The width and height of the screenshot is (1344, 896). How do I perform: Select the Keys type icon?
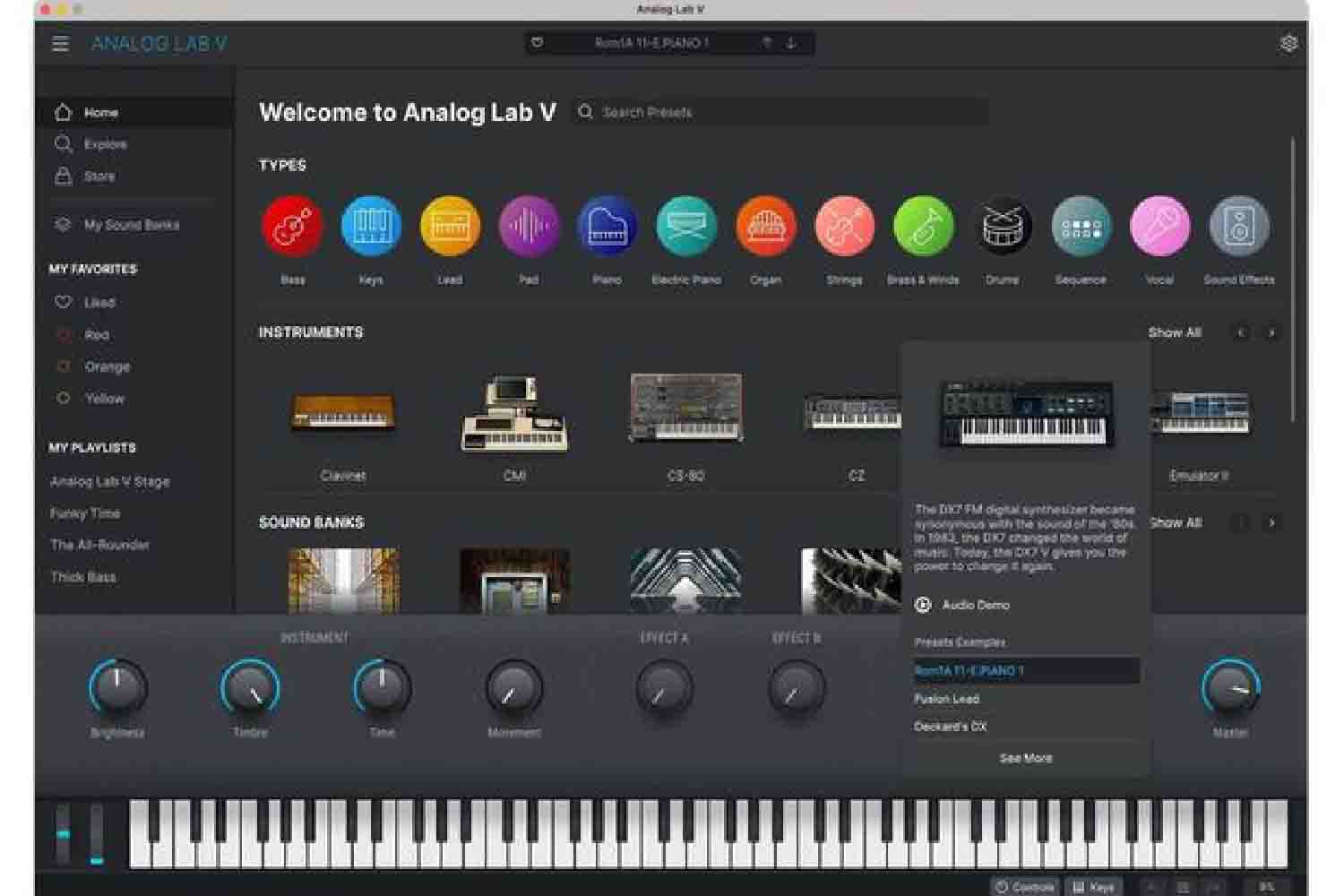tap(371, 226)
